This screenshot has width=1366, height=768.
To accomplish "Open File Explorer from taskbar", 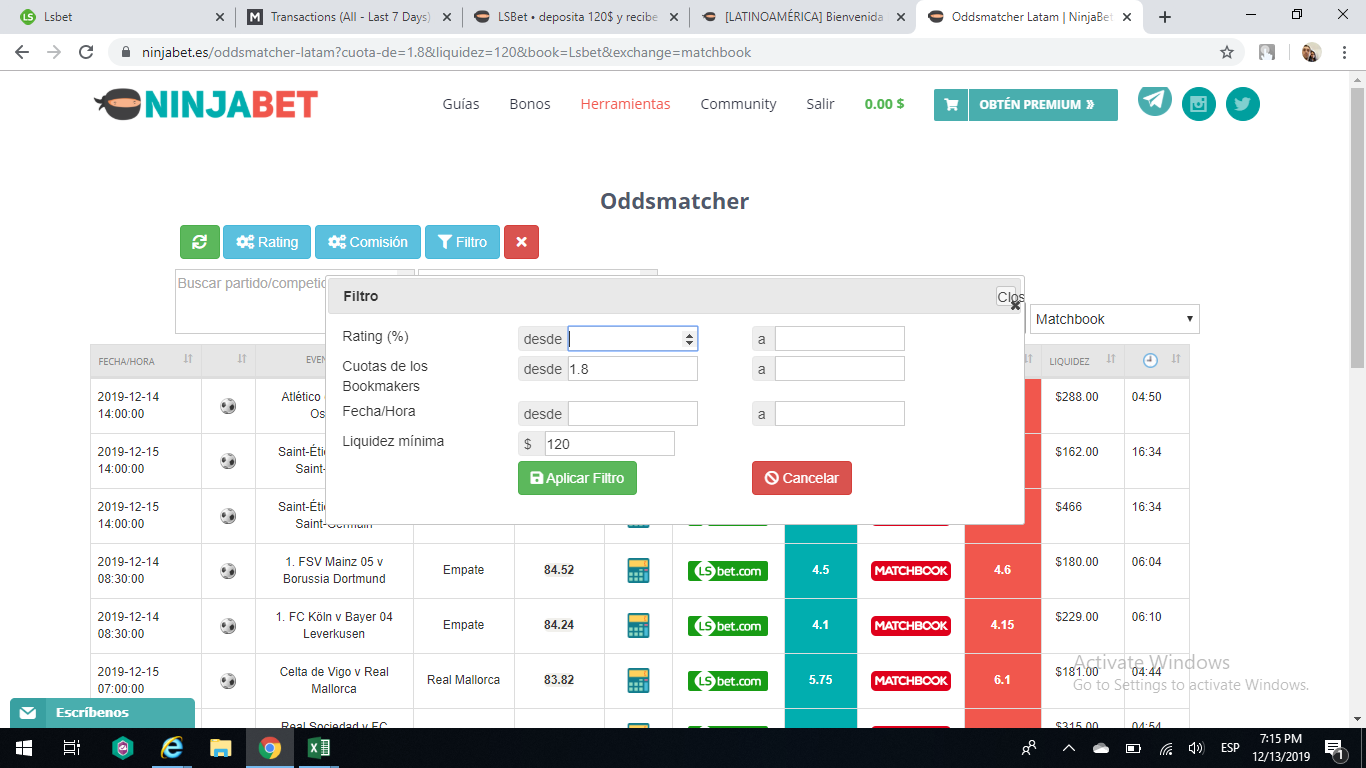I will pos(221,748).
